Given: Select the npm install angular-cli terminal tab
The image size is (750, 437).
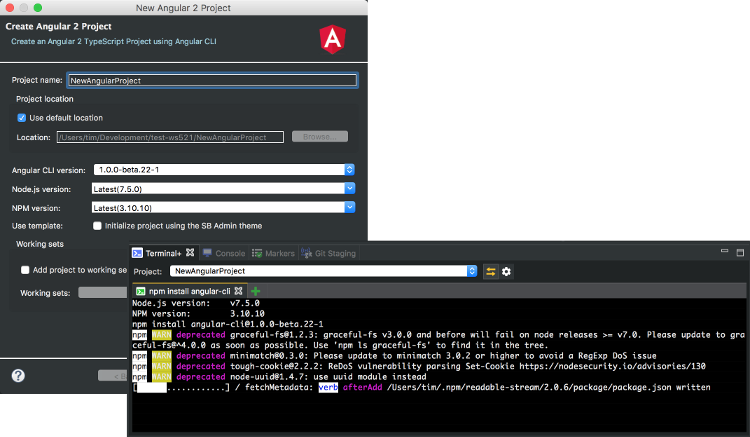Looking at the screenshot, I should coord(189,291).
